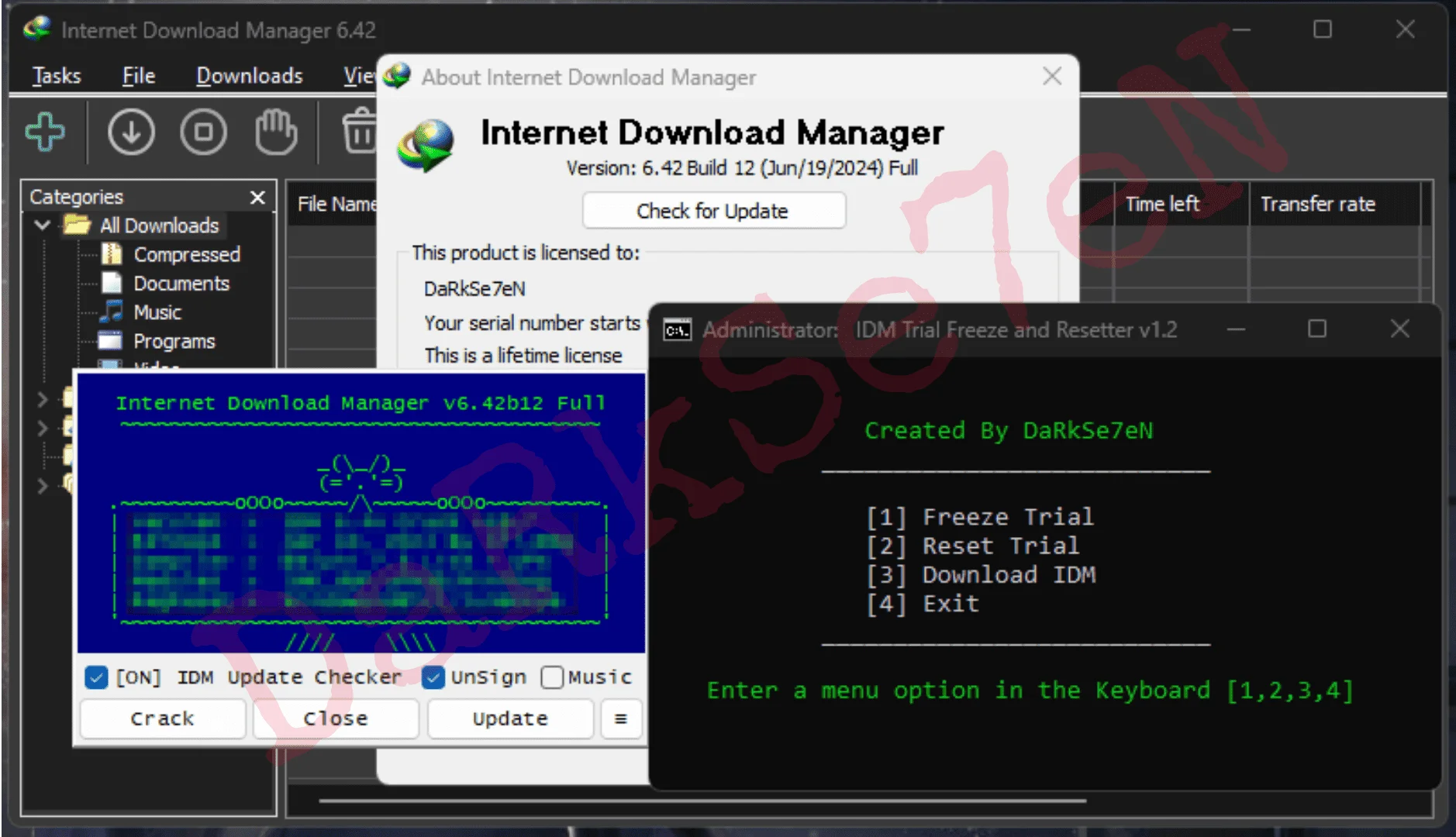Click the '[4] Exit' console option
Screen dimensions: 1456x837
[x=923, y=603]
